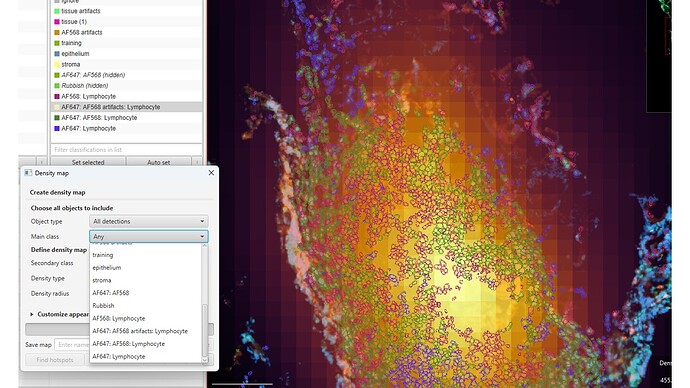The height and width of the screenshot is (388, 690).
Task: Select 'AF647: Lymphocyte' in class list
Action: (x=127, y=128)
